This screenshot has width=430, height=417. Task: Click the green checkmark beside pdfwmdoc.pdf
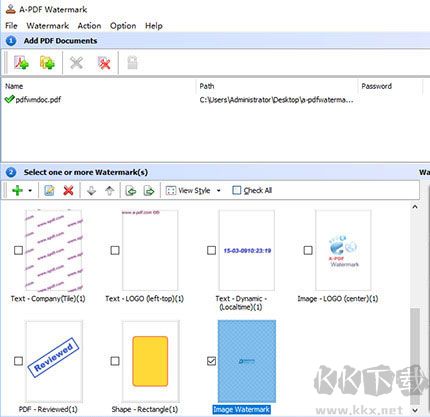[x=10, y=99]
